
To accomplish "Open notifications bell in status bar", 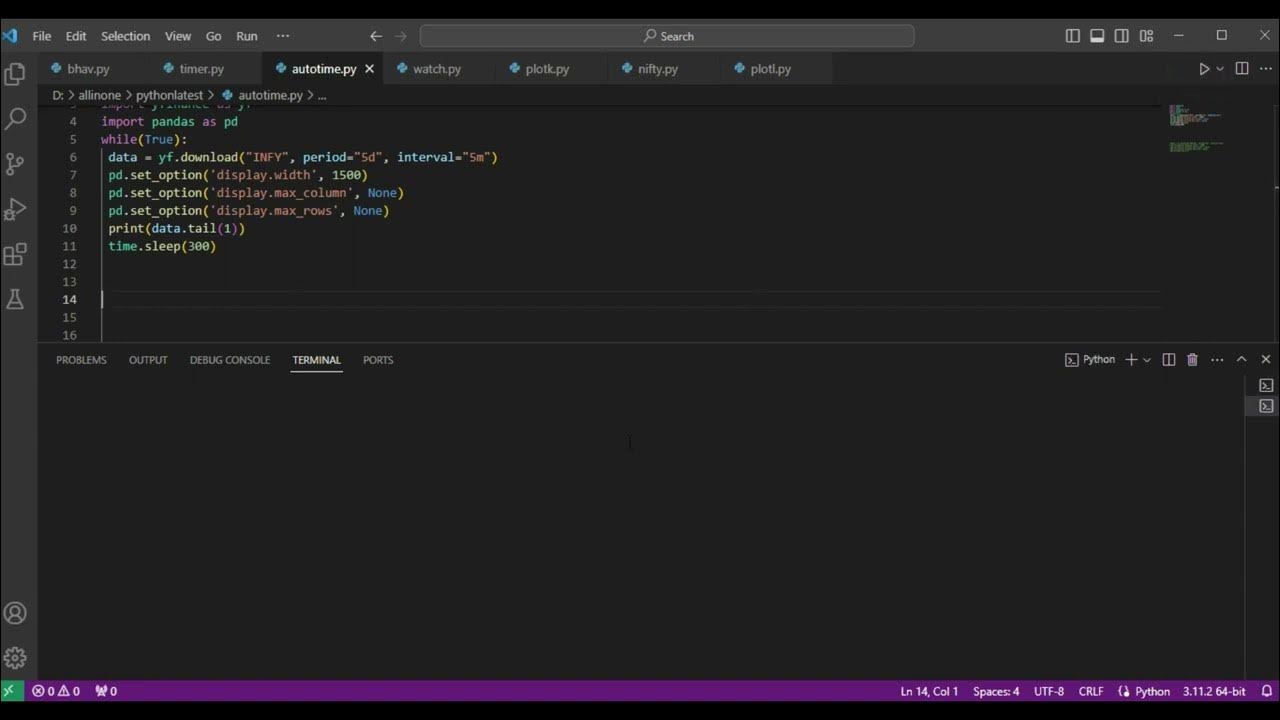I will pyautogui.click(x=1267, y=691).
